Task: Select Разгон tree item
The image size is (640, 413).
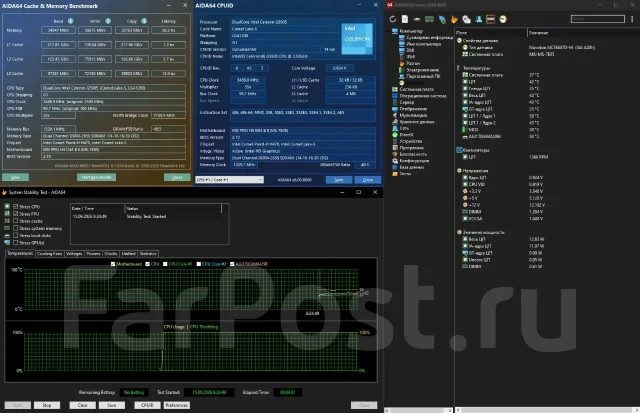Action: [413, 63]
